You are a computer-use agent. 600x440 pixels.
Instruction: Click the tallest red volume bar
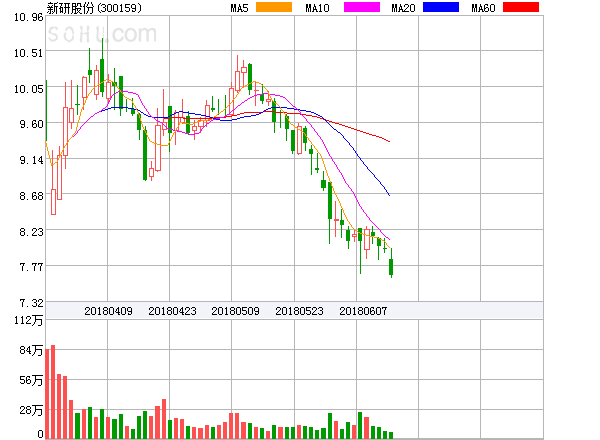click(53, 392)
